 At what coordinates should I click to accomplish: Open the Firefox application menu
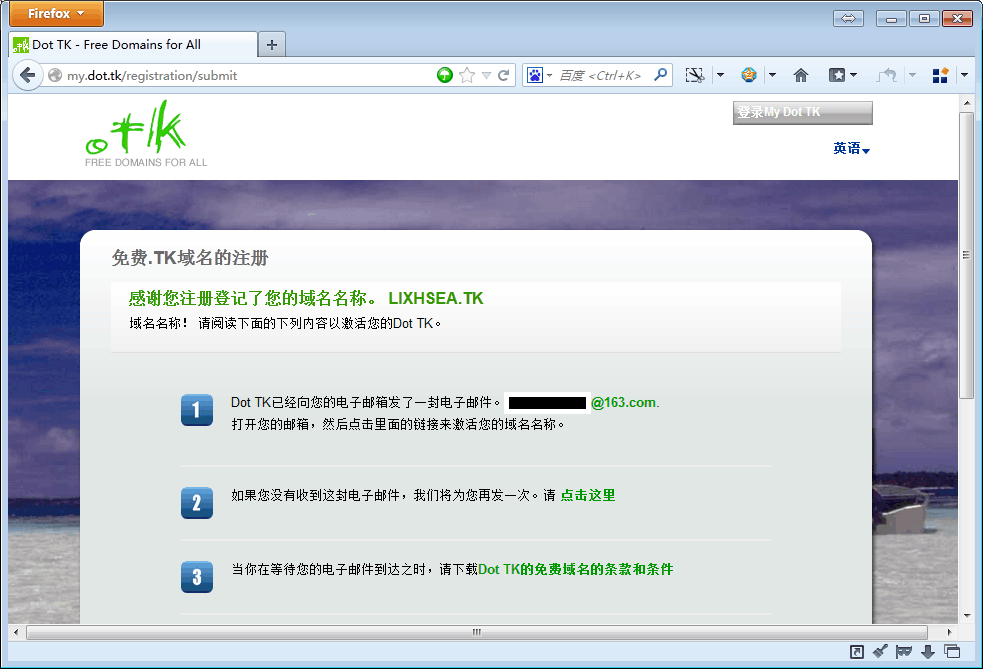pos(57,14)
